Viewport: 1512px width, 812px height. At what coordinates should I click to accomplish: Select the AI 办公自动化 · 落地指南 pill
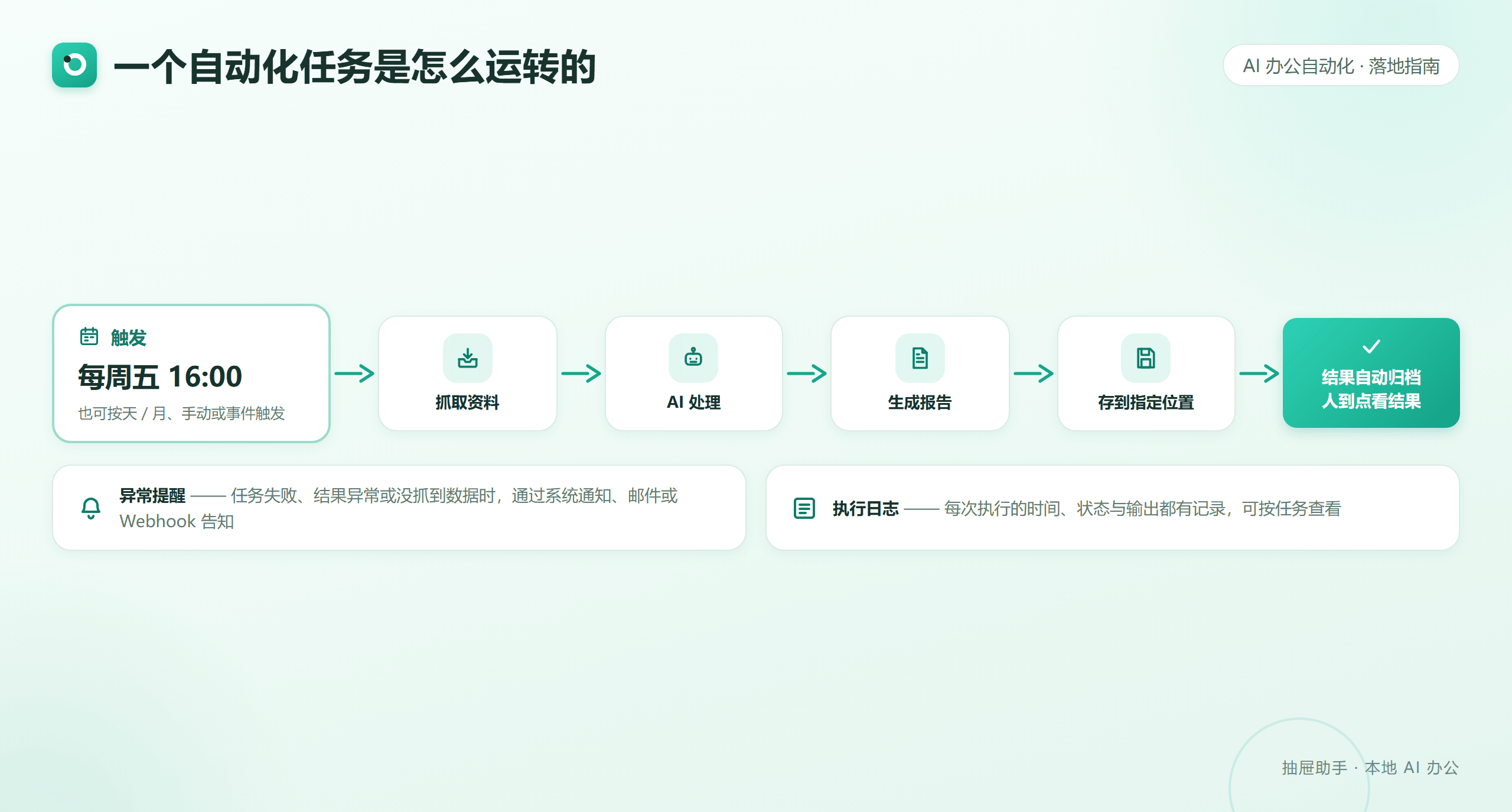click(1341, 66)
